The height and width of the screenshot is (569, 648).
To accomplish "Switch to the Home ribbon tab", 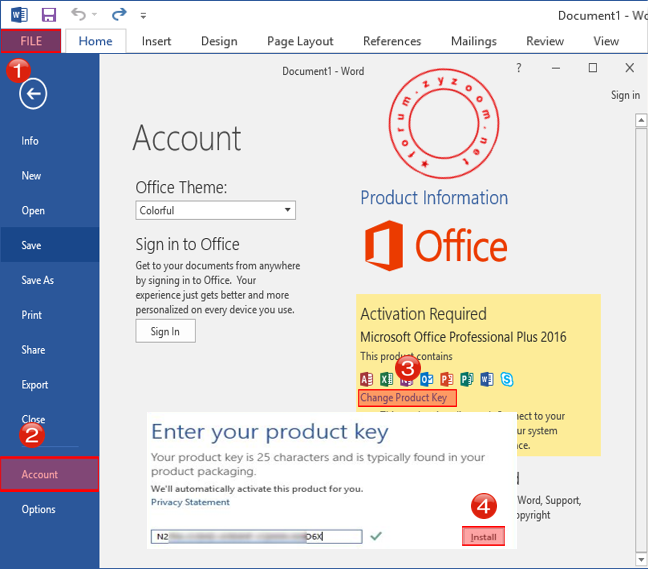I will pyautogui.click(x=95, y=41).
